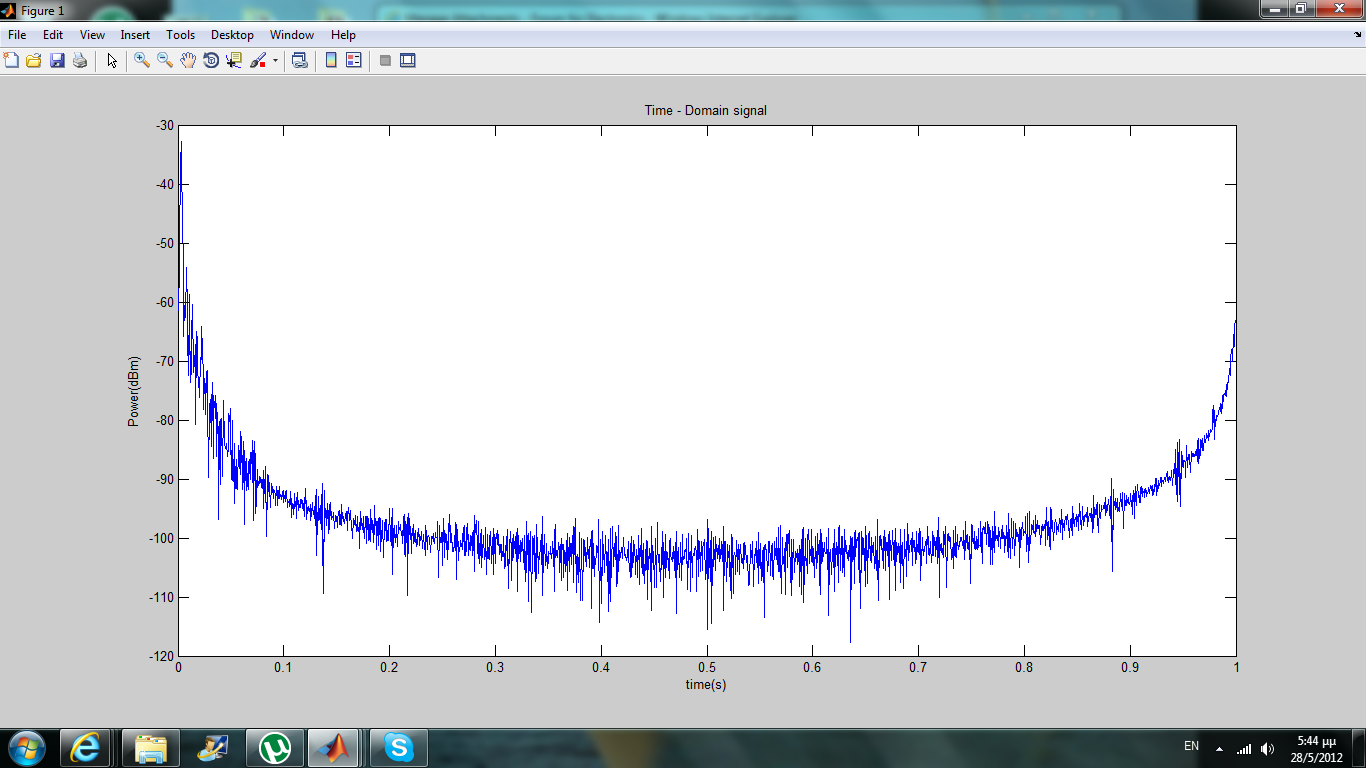Select the Zoom In magnifier tool

pyautogui.click(x=142, y=61)
